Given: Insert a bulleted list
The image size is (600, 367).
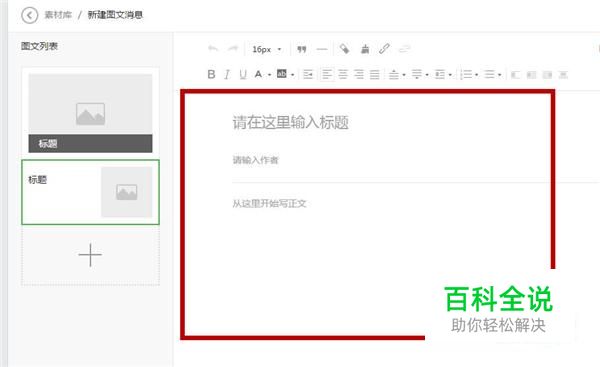Looking at the screenshot, I should (x=489, y=74).
